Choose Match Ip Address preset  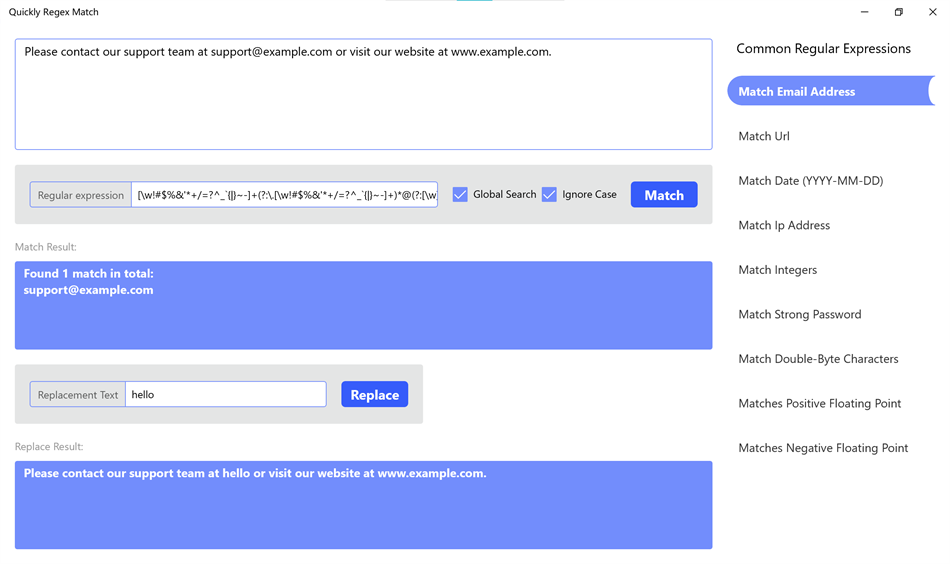click(x=783, y=225)
